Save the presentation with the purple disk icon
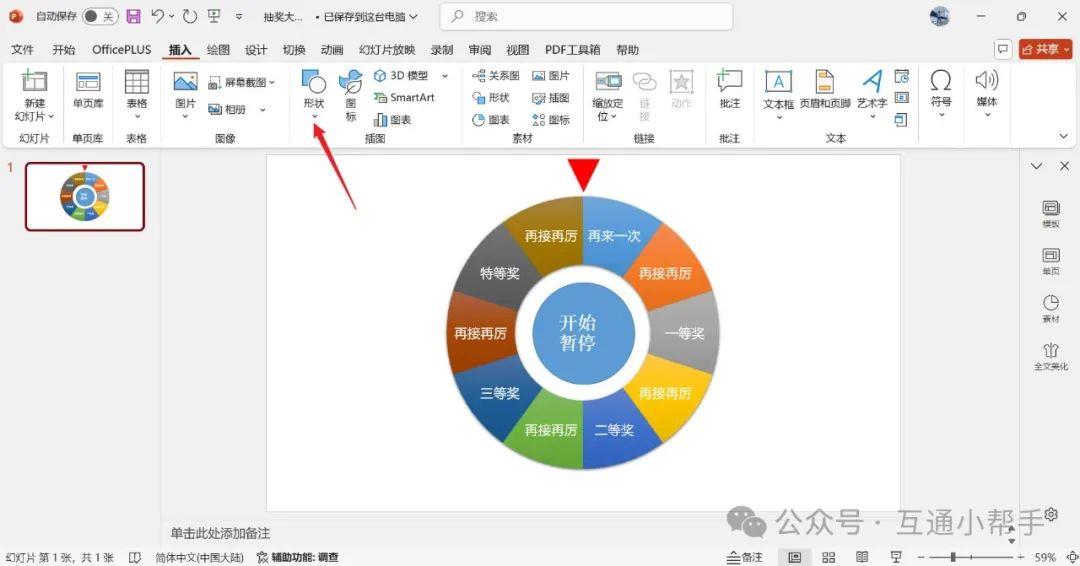This screenshot has width=1080, height=566. 134,16
